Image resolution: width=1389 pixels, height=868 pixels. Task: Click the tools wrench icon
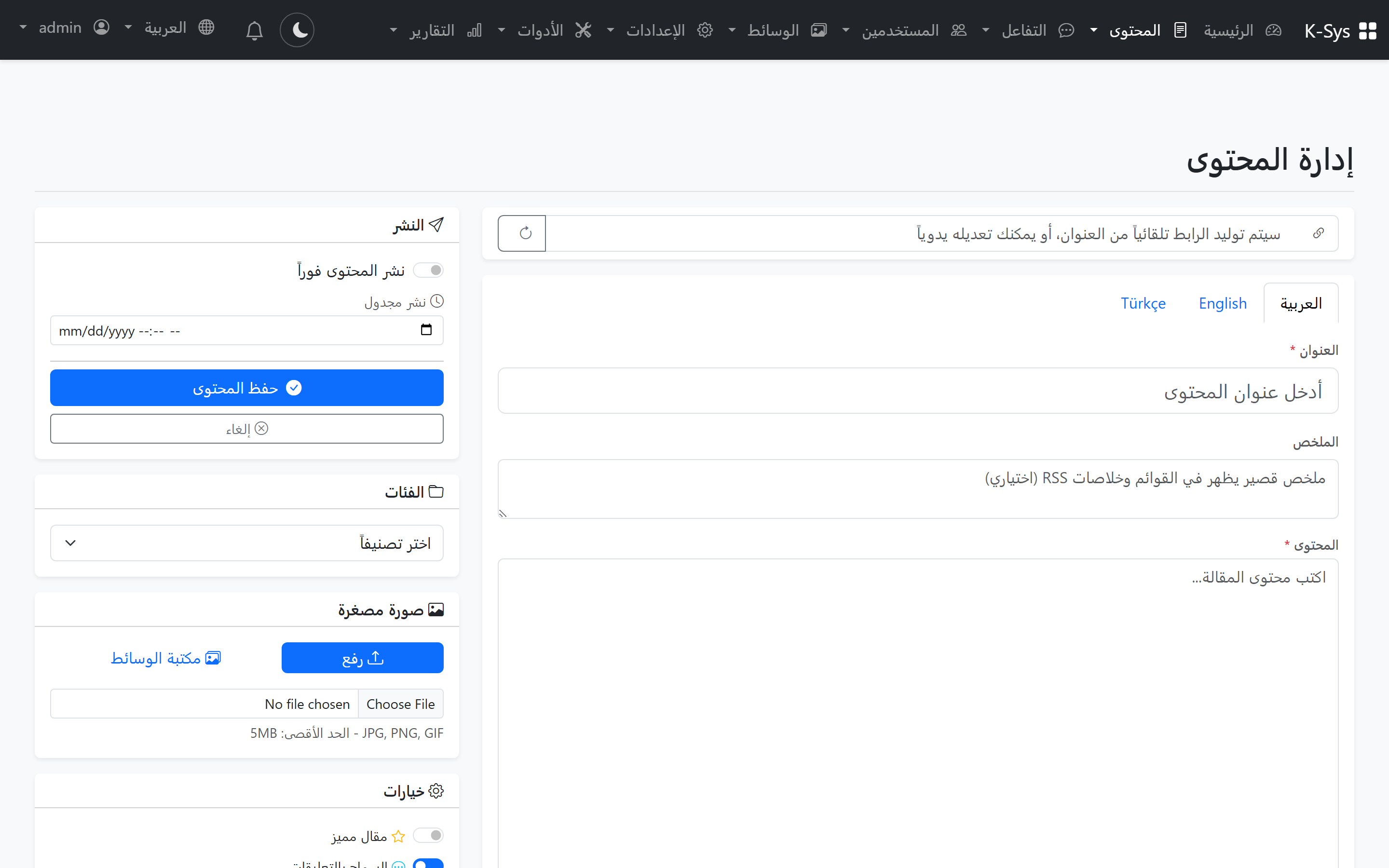[583, 30]
